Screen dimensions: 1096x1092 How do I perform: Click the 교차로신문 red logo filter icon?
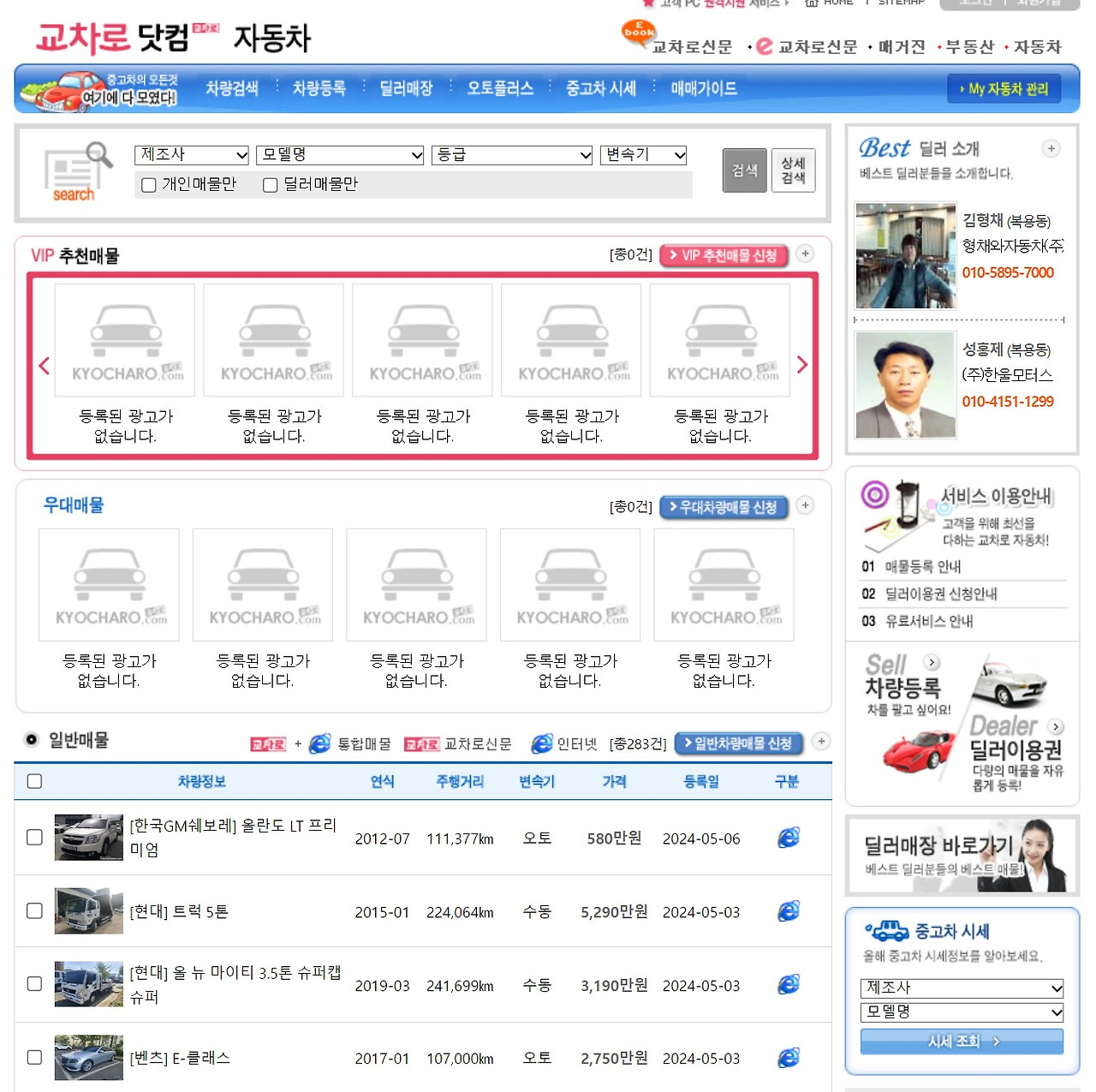[x=421, y=744]
